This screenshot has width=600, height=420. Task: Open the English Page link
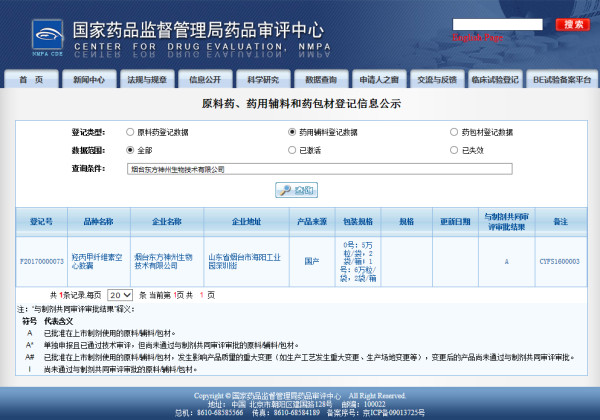(477, 37)
